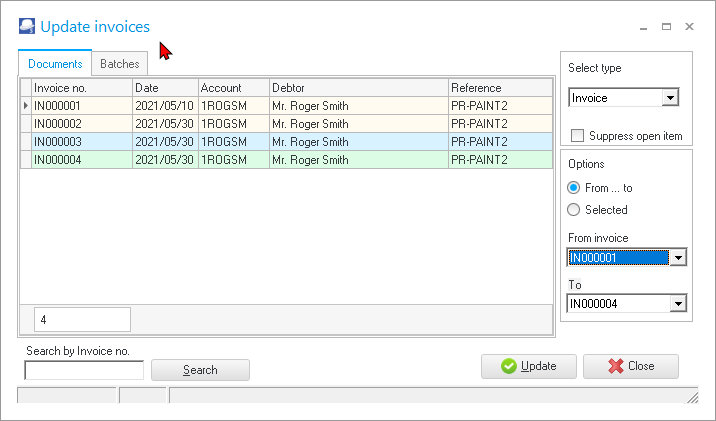Image resolution: width=716 pixels, height=421 pixels.
Task: Enable Suppress open item checkbox
Action: tap(577, 136)
